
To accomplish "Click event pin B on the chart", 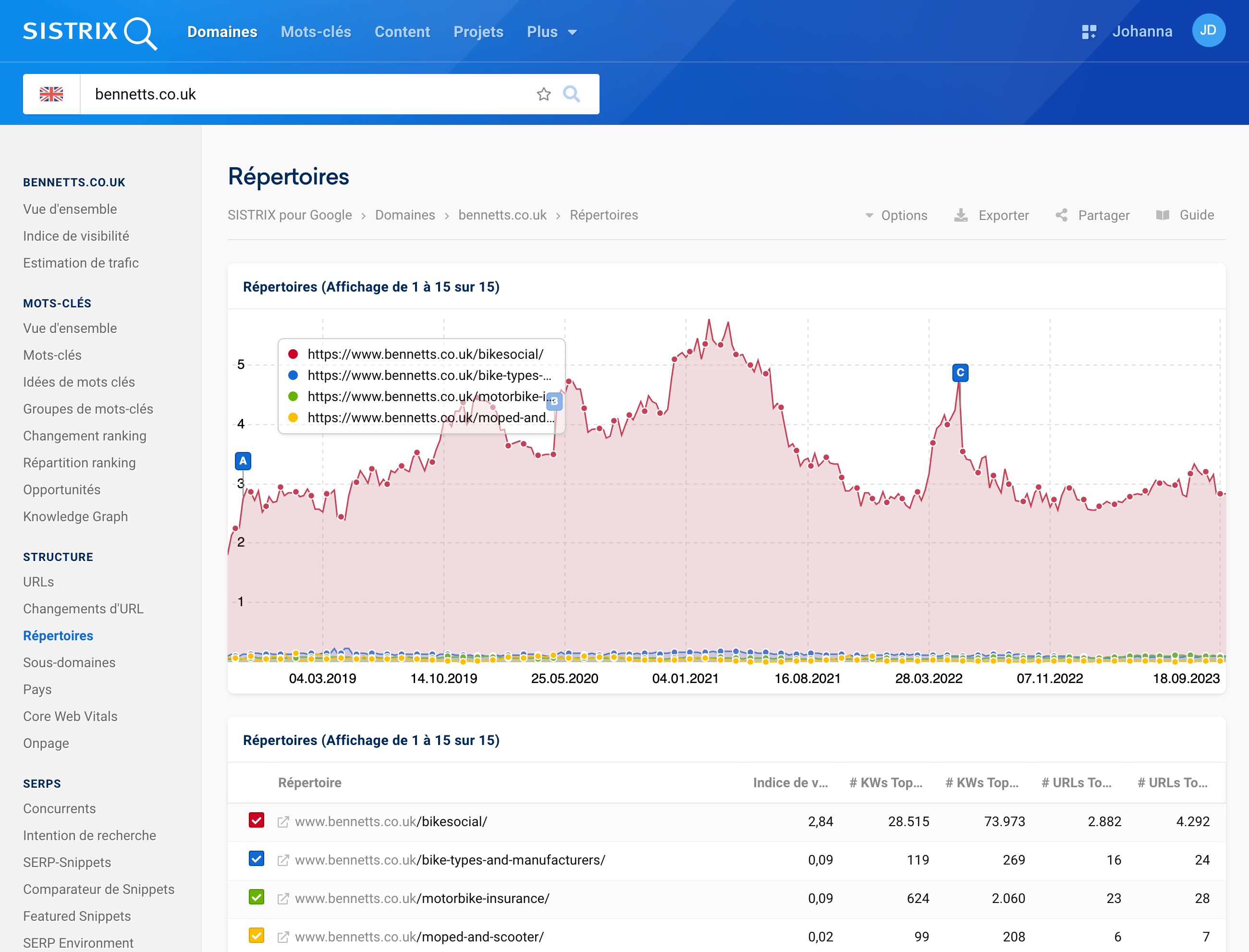I will coord(554,401).
